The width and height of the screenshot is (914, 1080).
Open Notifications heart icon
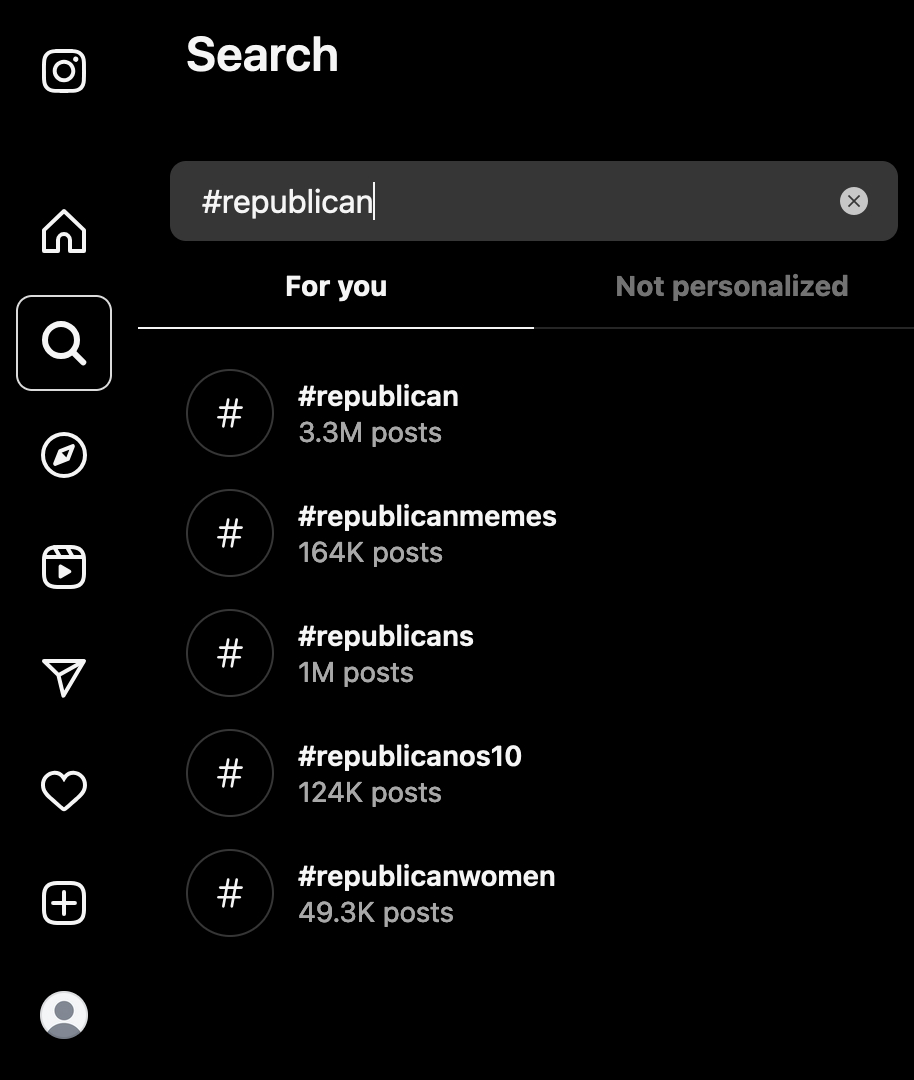(x=64, y=791)
